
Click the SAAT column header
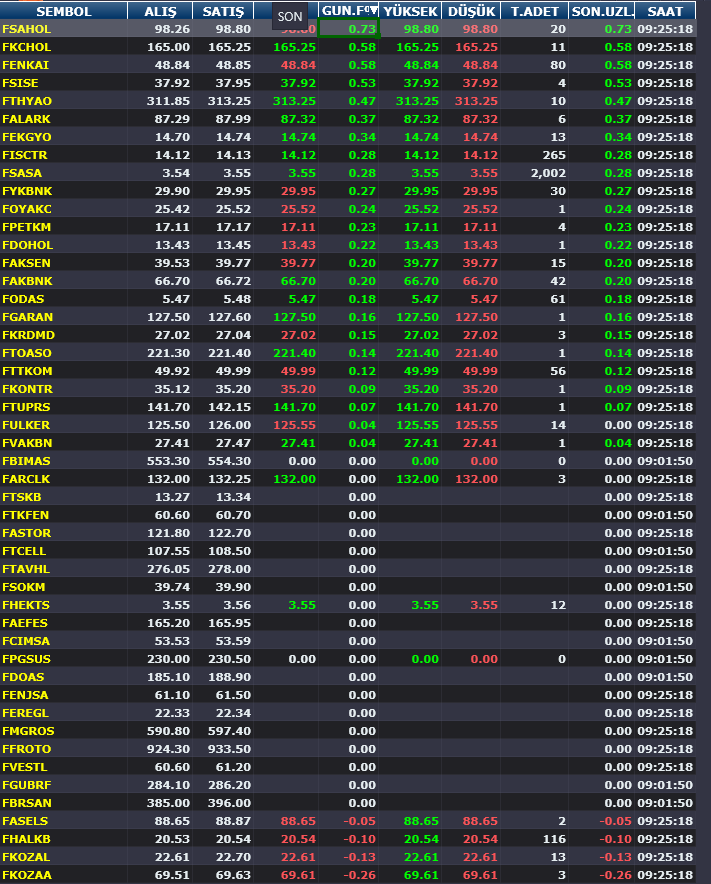pos(665,11)
